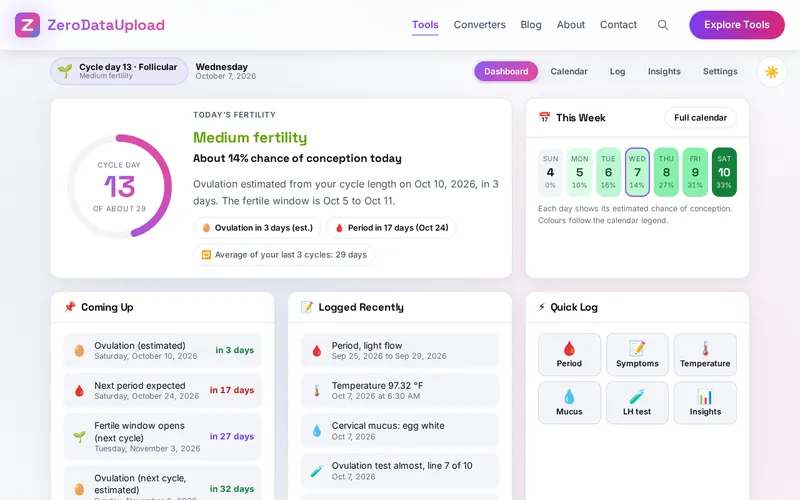Viewport: 800px width, 500px height.
Task: Click the LH test quick log label
Action: (637, 412)
